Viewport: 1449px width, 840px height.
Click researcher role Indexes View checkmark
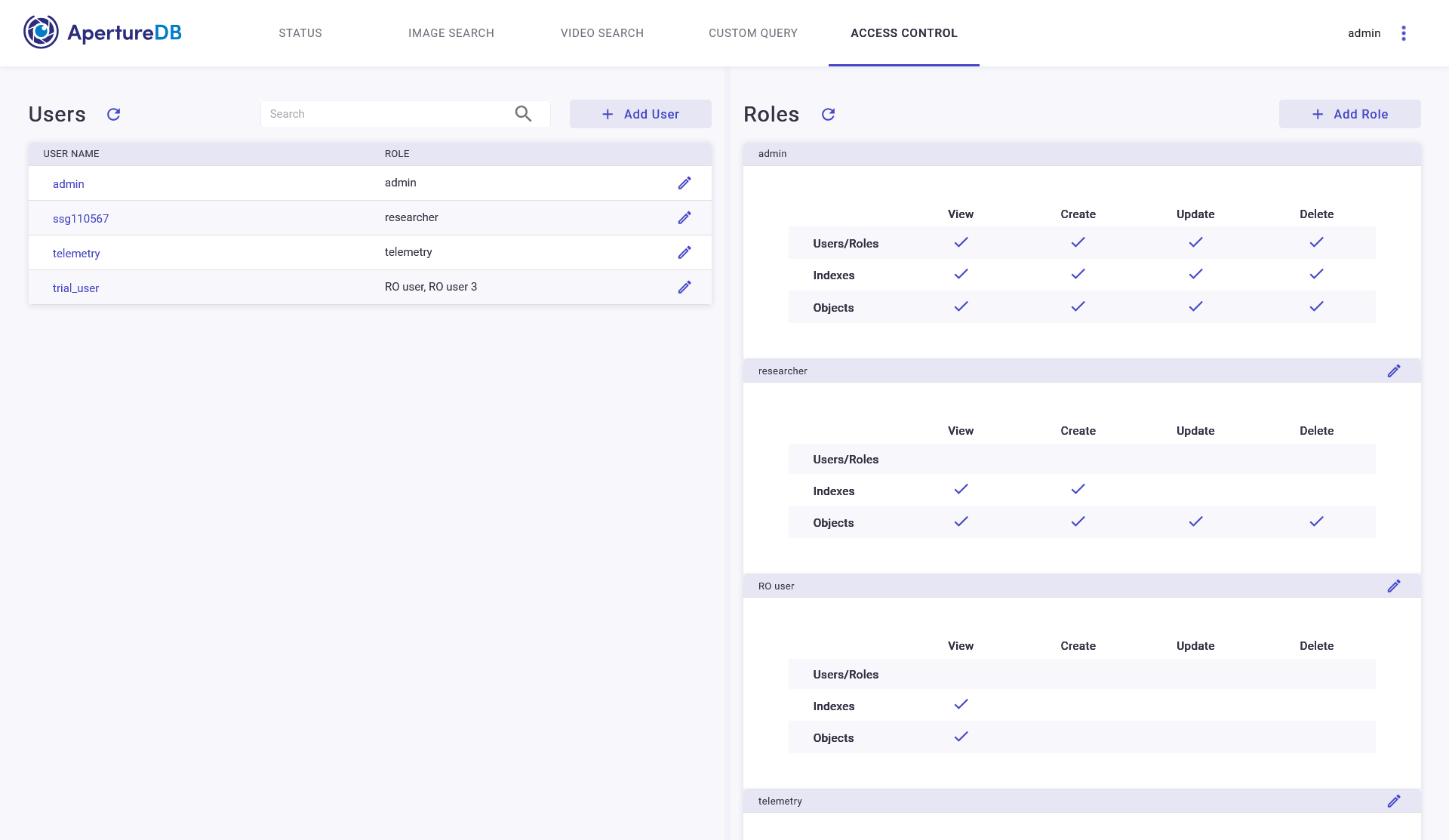(961, 489)
